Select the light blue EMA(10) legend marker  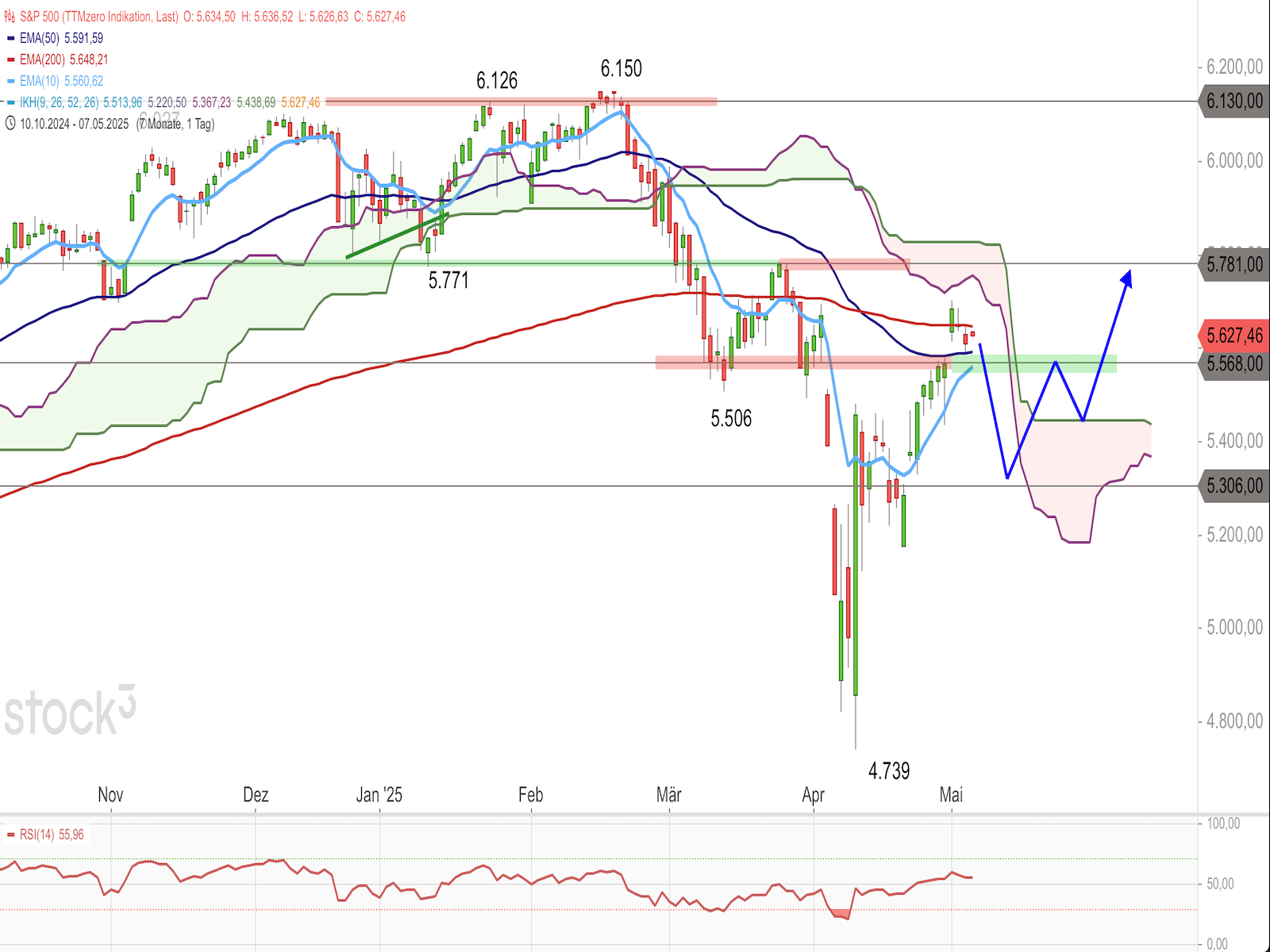click(11, 81)
